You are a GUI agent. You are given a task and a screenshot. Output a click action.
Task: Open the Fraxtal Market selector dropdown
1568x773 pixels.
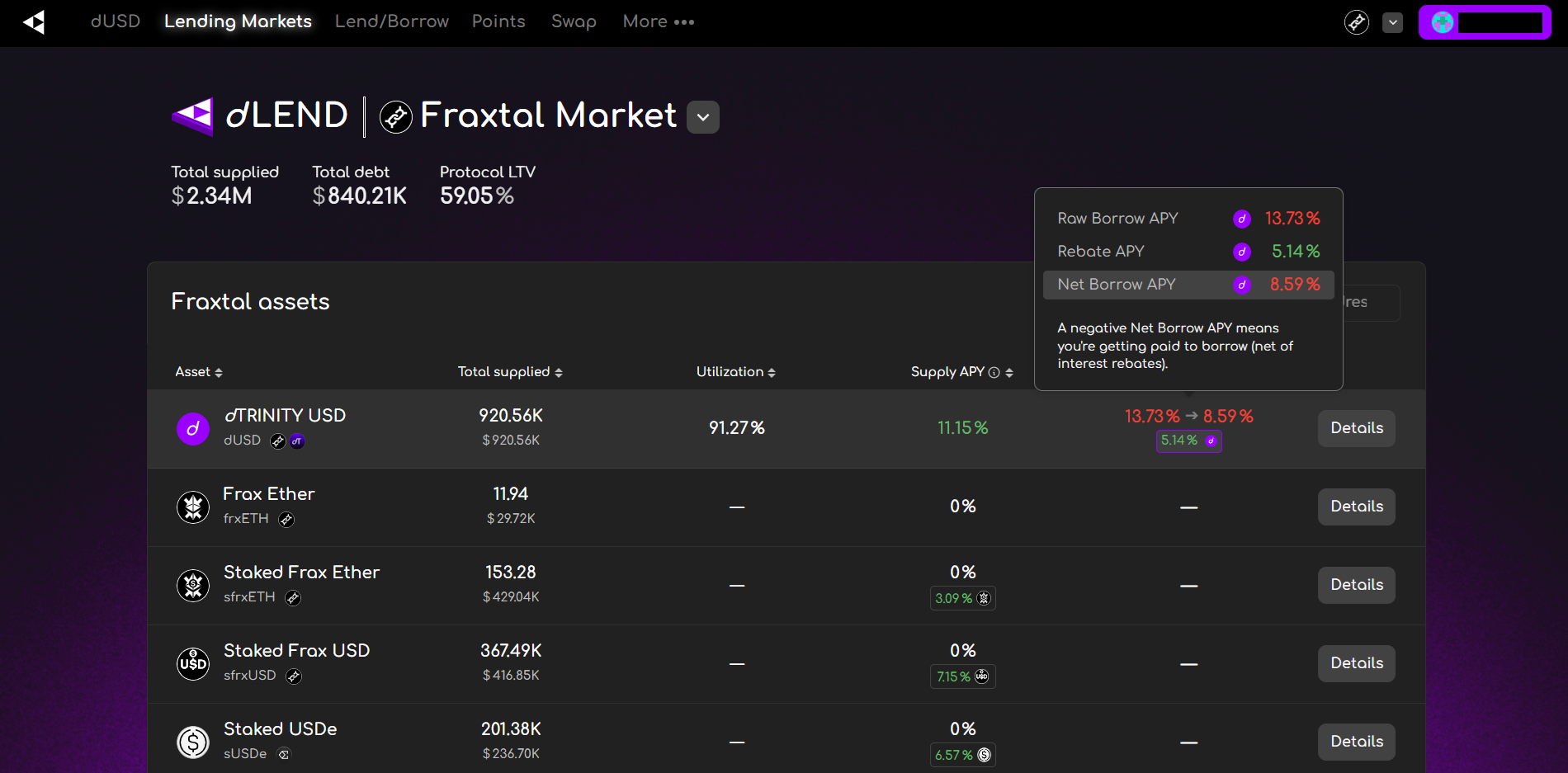pyautogui.click(x=702, y=117)
